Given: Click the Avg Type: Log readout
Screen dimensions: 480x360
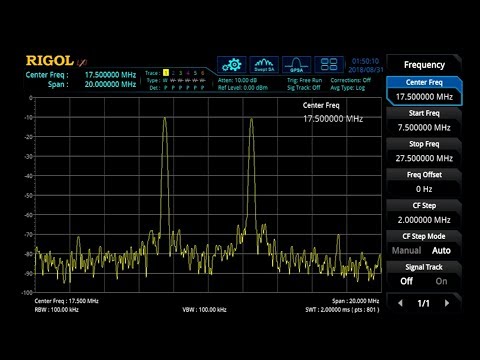Looking at the screenshot, I should (348, 88).
